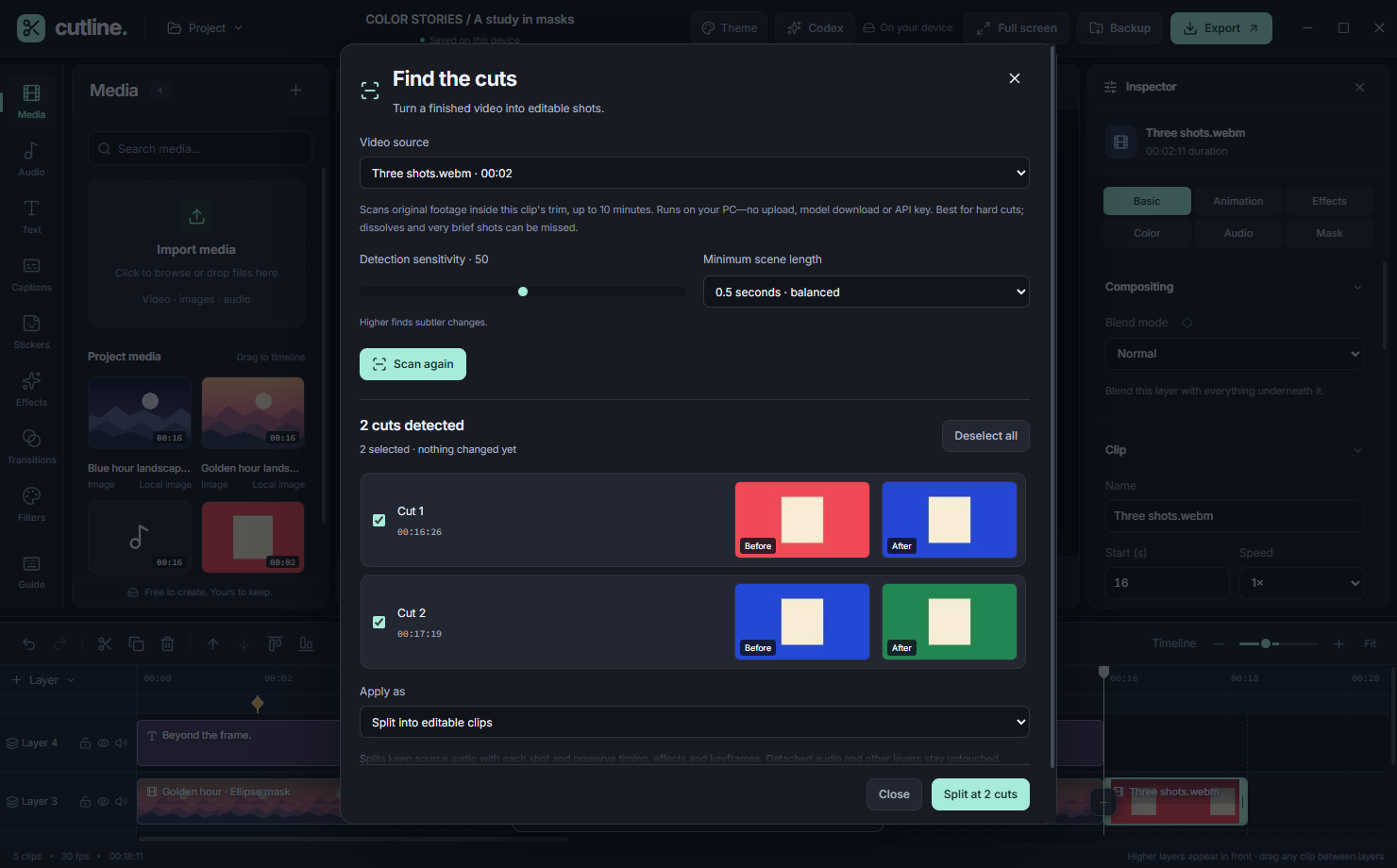This screenshot has width=1397, height=868.
Task: Switch to the Animation inspector tab
Action: coord(1238,201)
